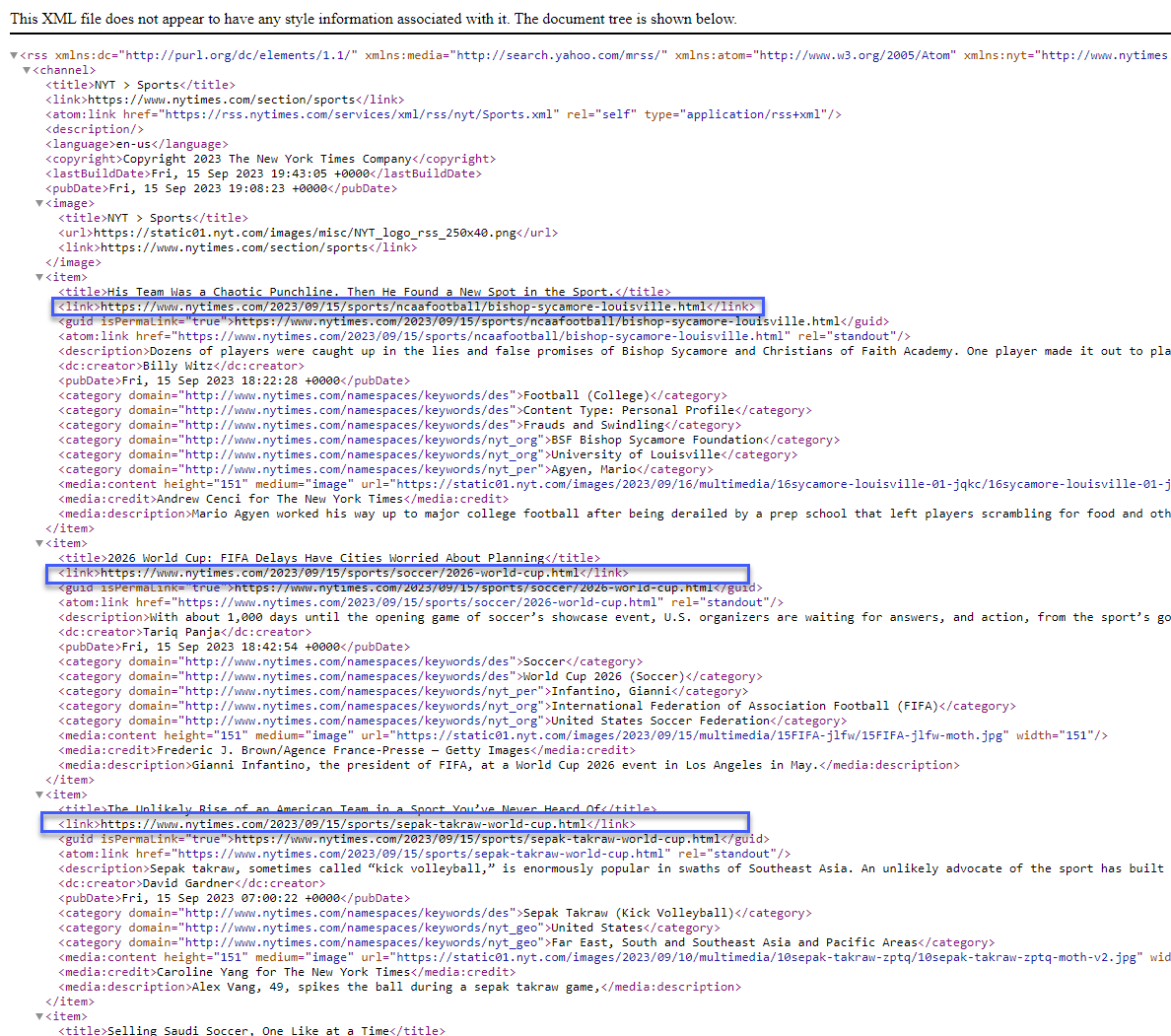Click the David Gardner dc:creator line

point(192,883)
